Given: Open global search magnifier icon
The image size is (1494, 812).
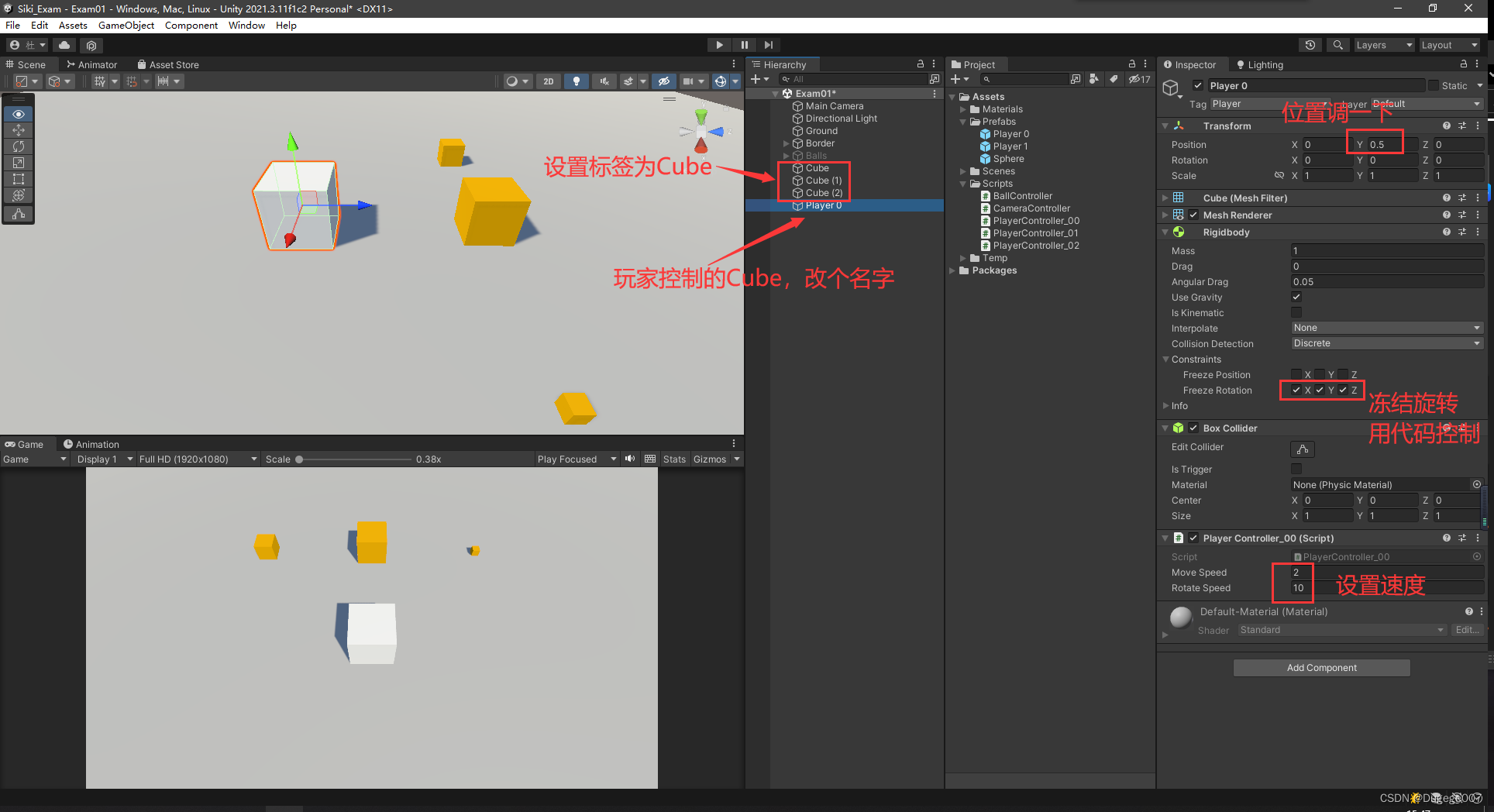Looking at the screenshot, I should pos(1337,45).
